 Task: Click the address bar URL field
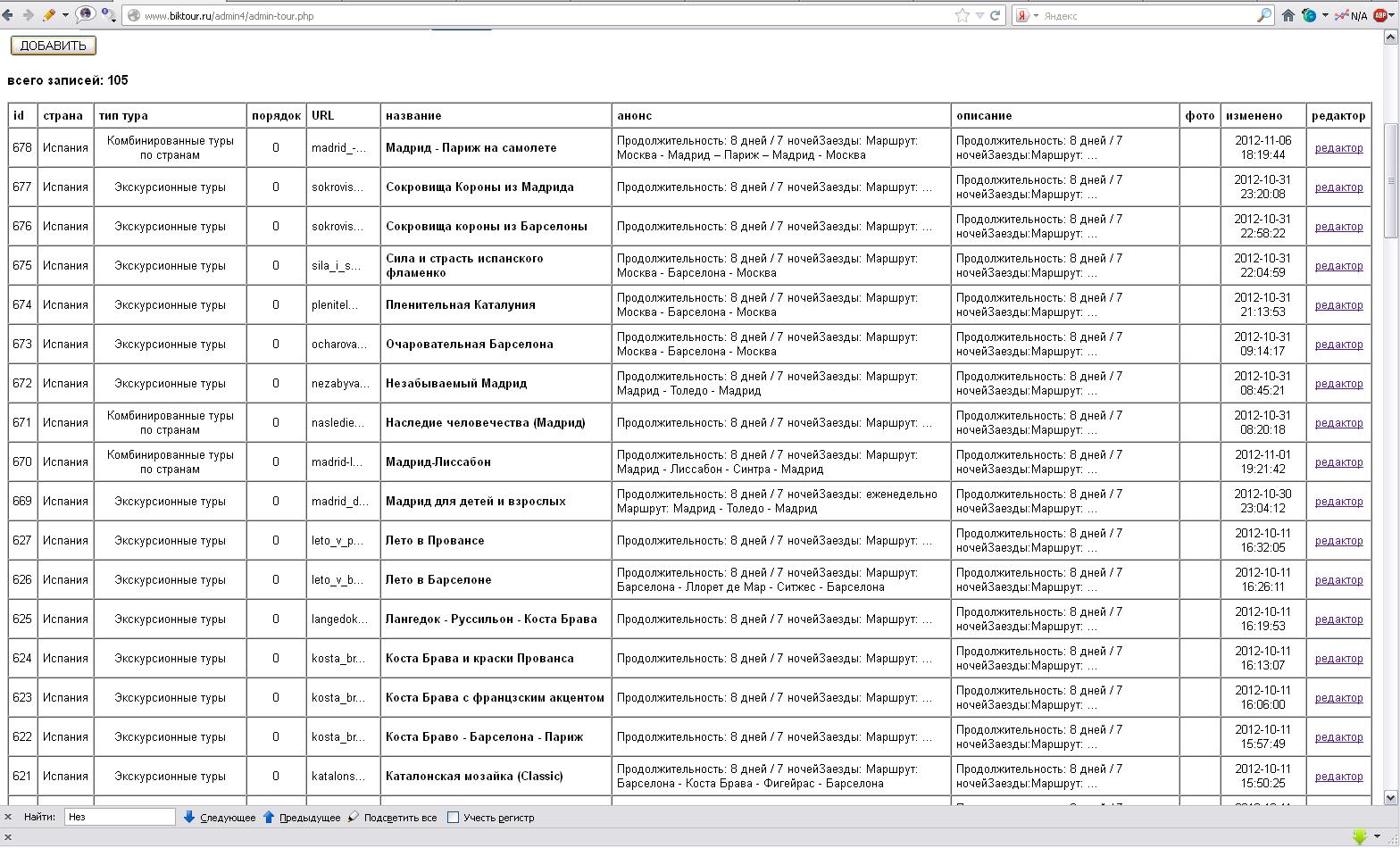pyautogui.click(x=545, y=16)
